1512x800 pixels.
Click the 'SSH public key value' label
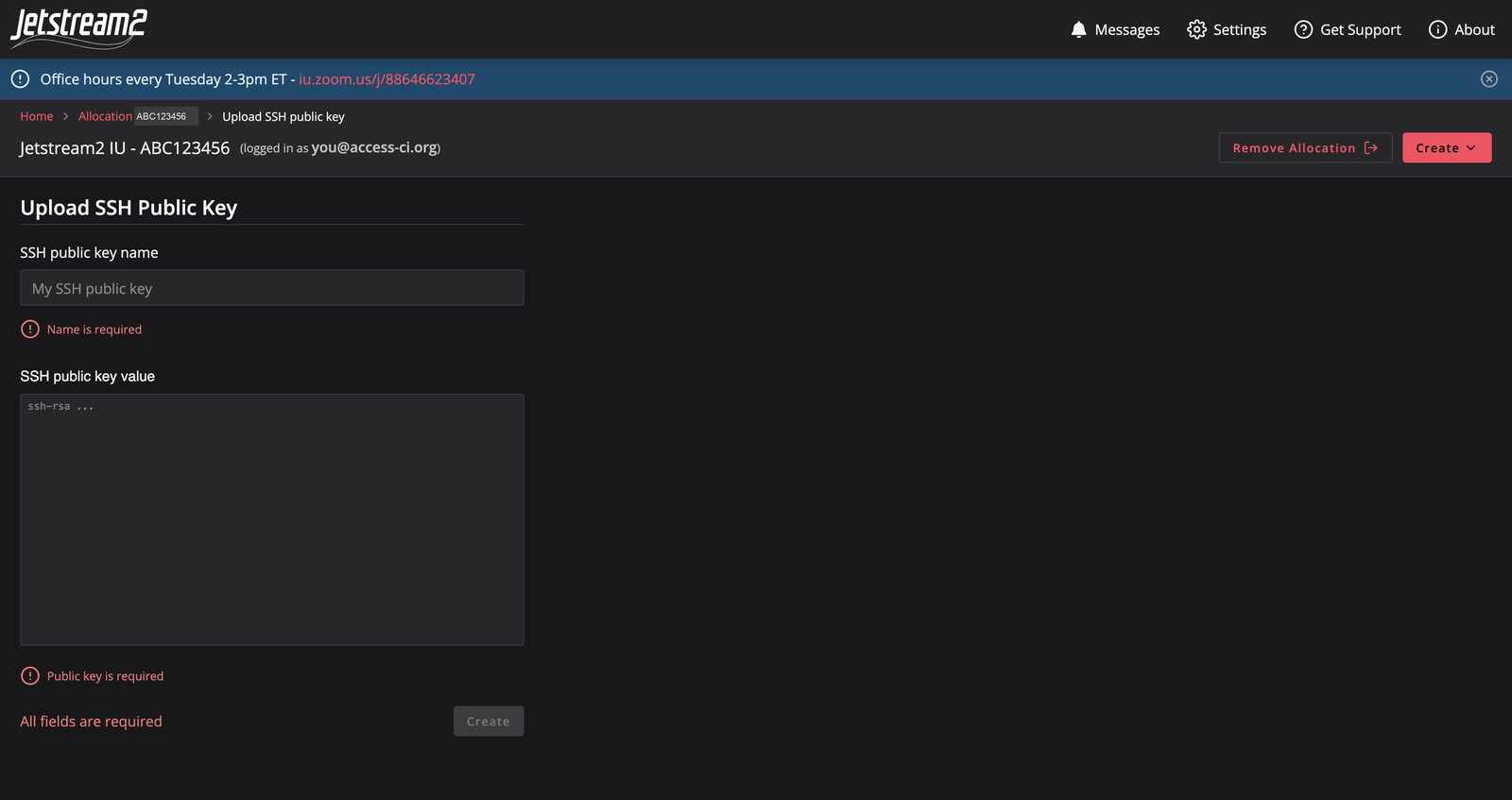tap(87, 376)
